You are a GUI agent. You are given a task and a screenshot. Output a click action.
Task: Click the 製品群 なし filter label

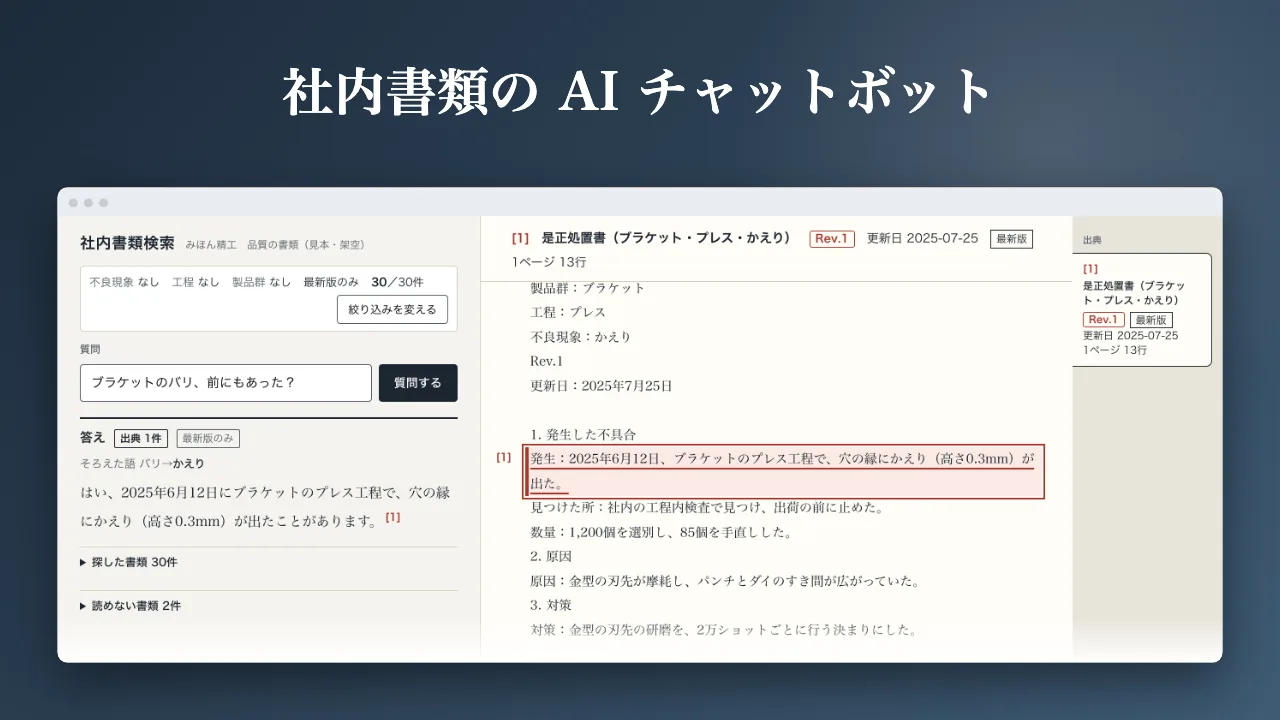point(261,282)
